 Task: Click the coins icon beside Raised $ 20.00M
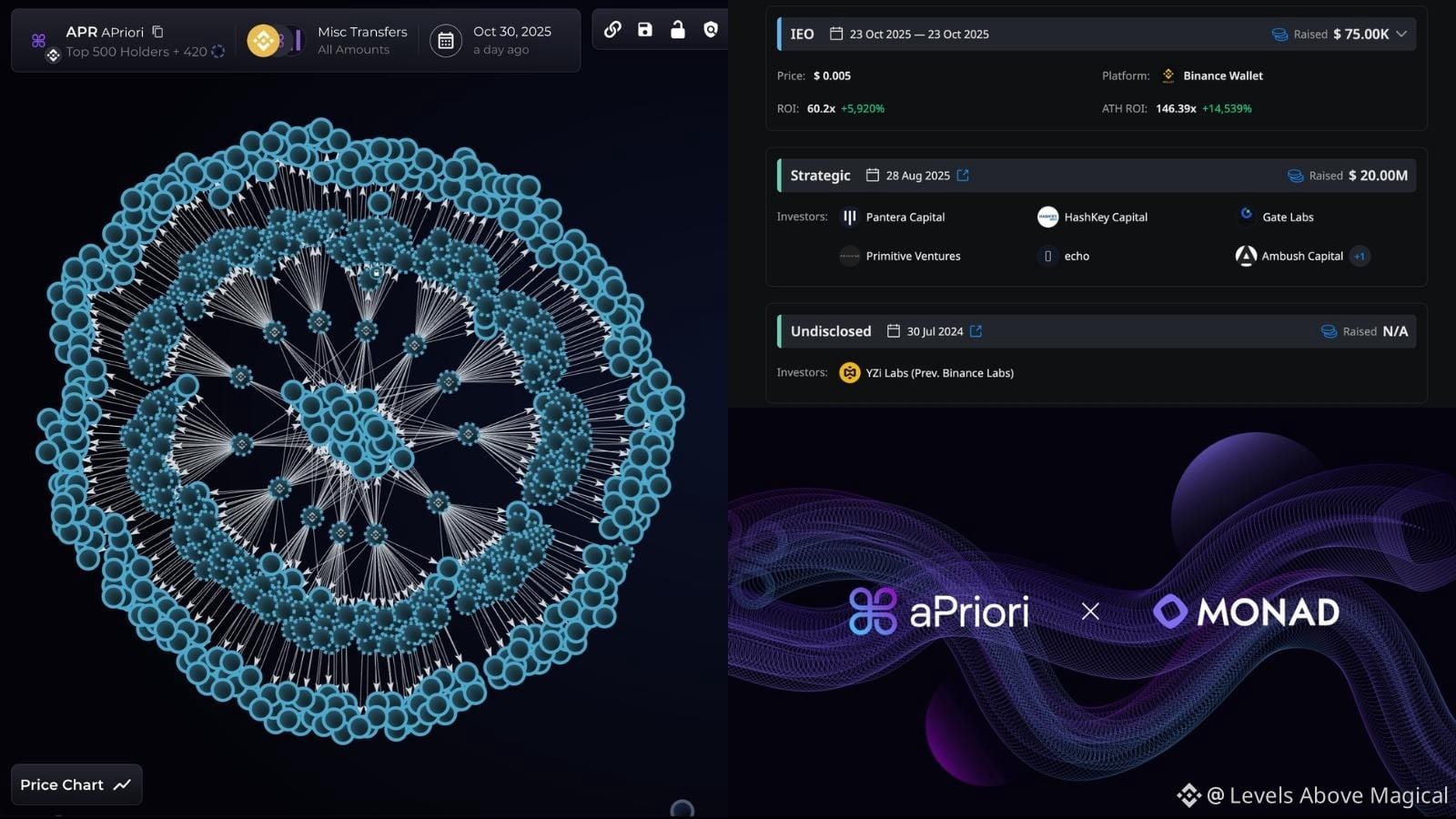pyautogui.click(x=1295, y=176)
